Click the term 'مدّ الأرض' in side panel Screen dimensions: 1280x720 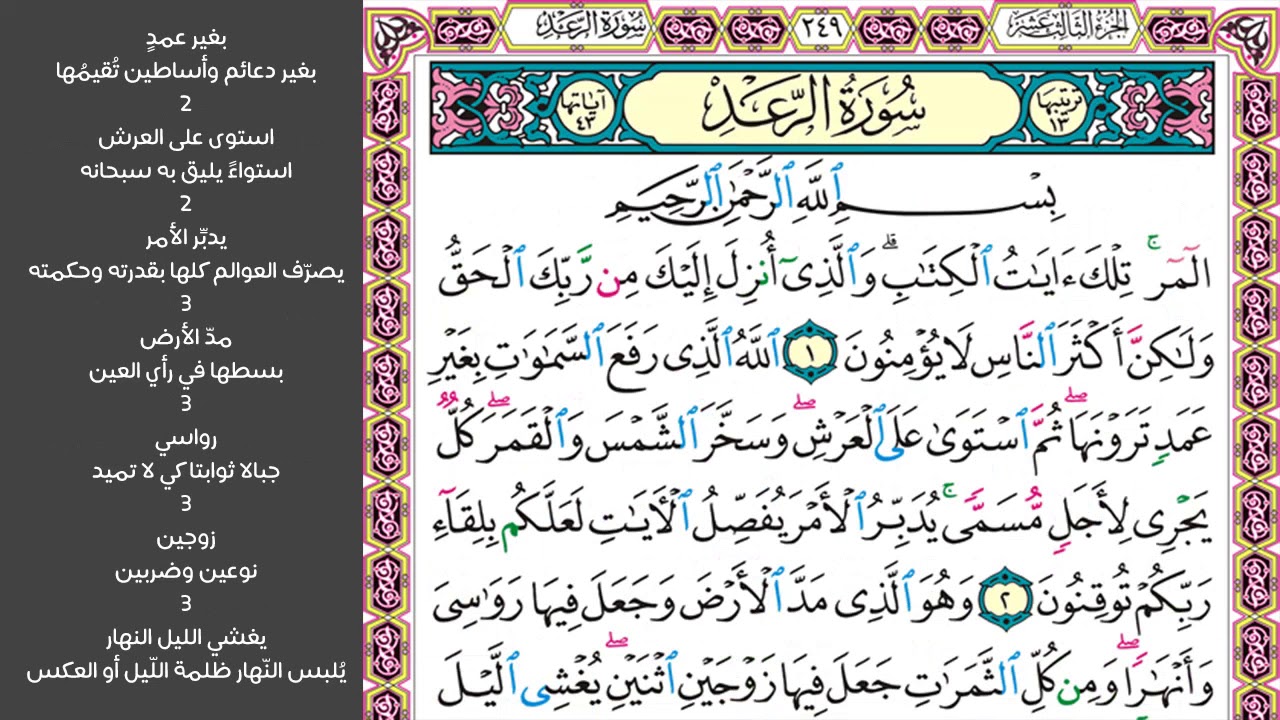(186, 338)
